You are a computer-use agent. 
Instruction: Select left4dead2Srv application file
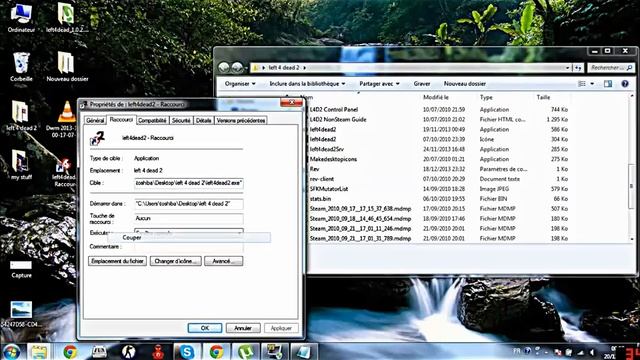click(327, 149)
